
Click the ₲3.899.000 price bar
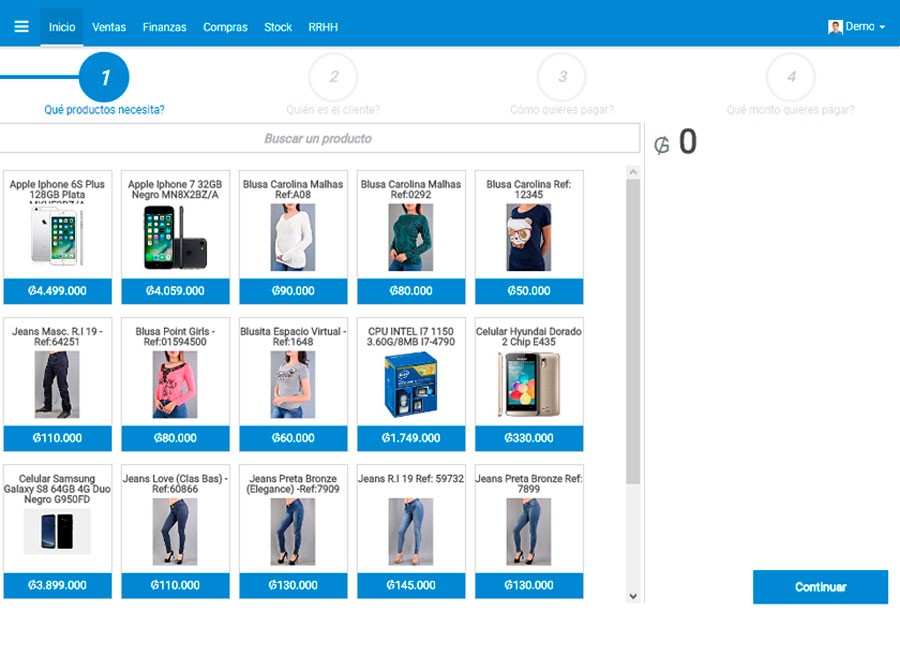tap(57, 585)
